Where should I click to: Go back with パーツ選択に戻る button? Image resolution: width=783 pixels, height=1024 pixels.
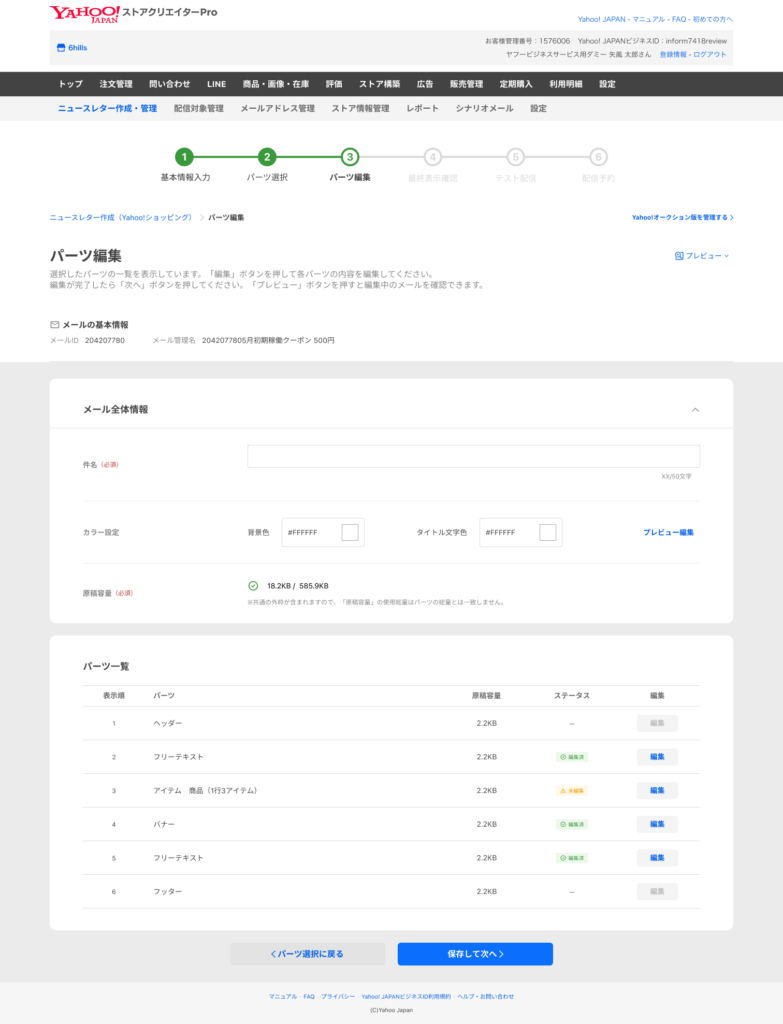[307, 954]
